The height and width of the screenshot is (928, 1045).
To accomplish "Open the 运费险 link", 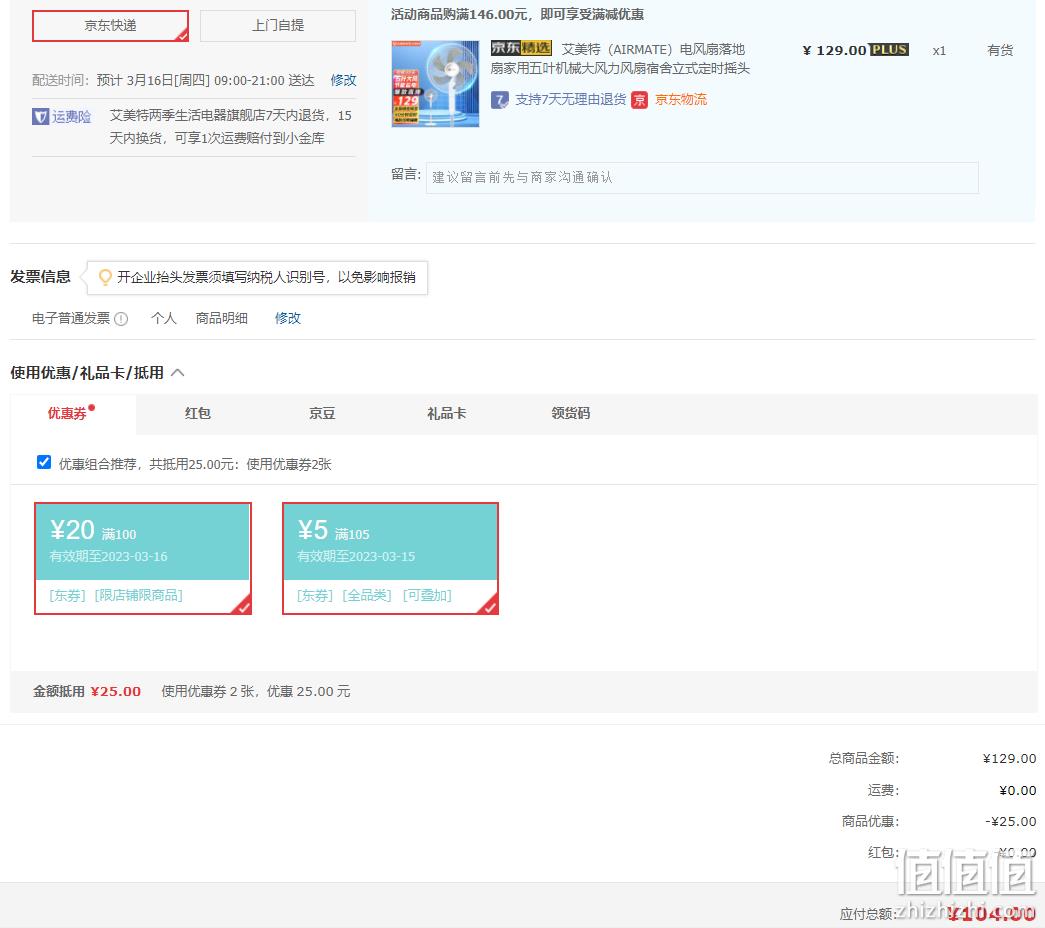I will point(71,117).
